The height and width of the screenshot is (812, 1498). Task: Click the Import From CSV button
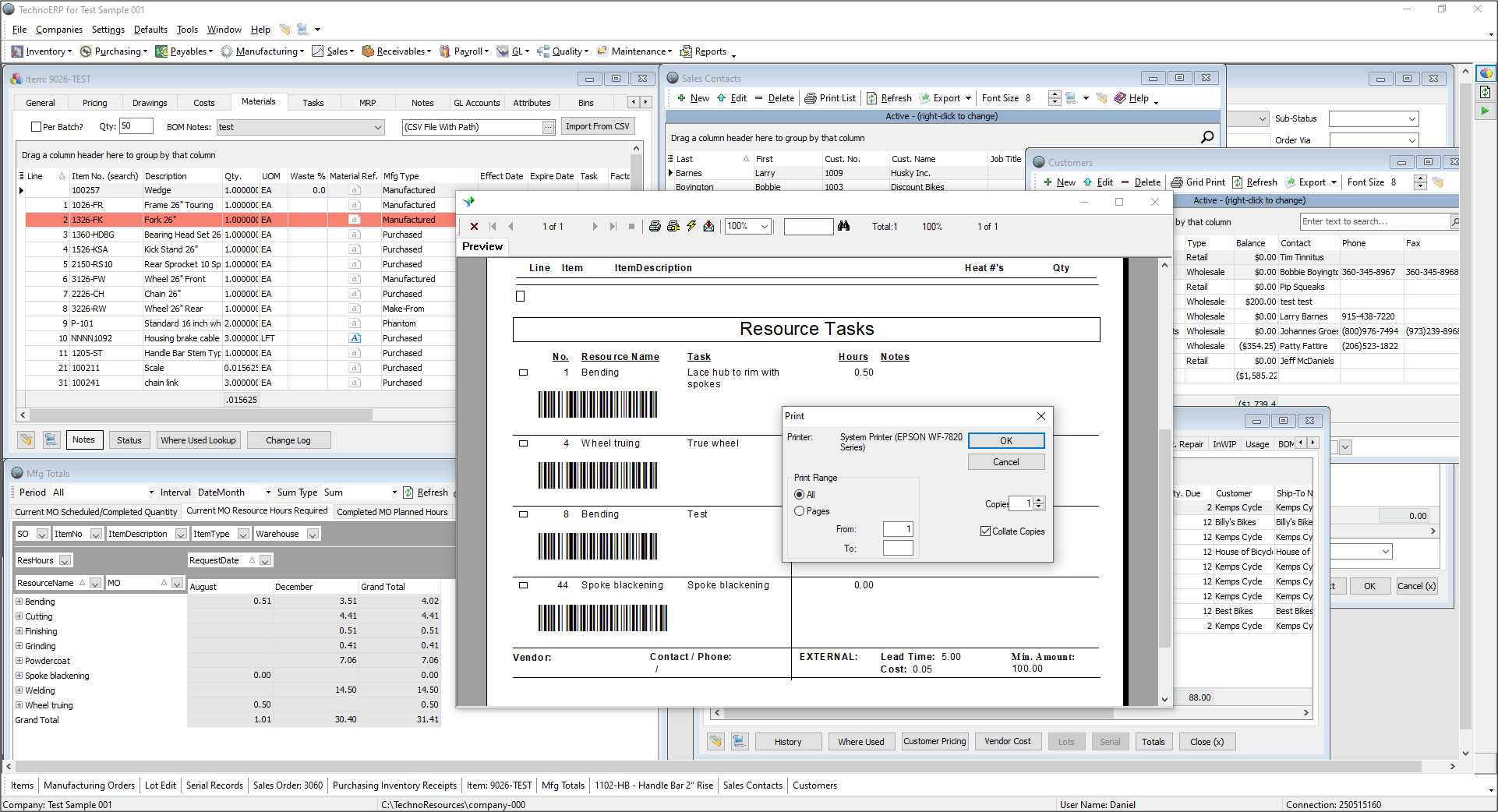click(597, 127)
